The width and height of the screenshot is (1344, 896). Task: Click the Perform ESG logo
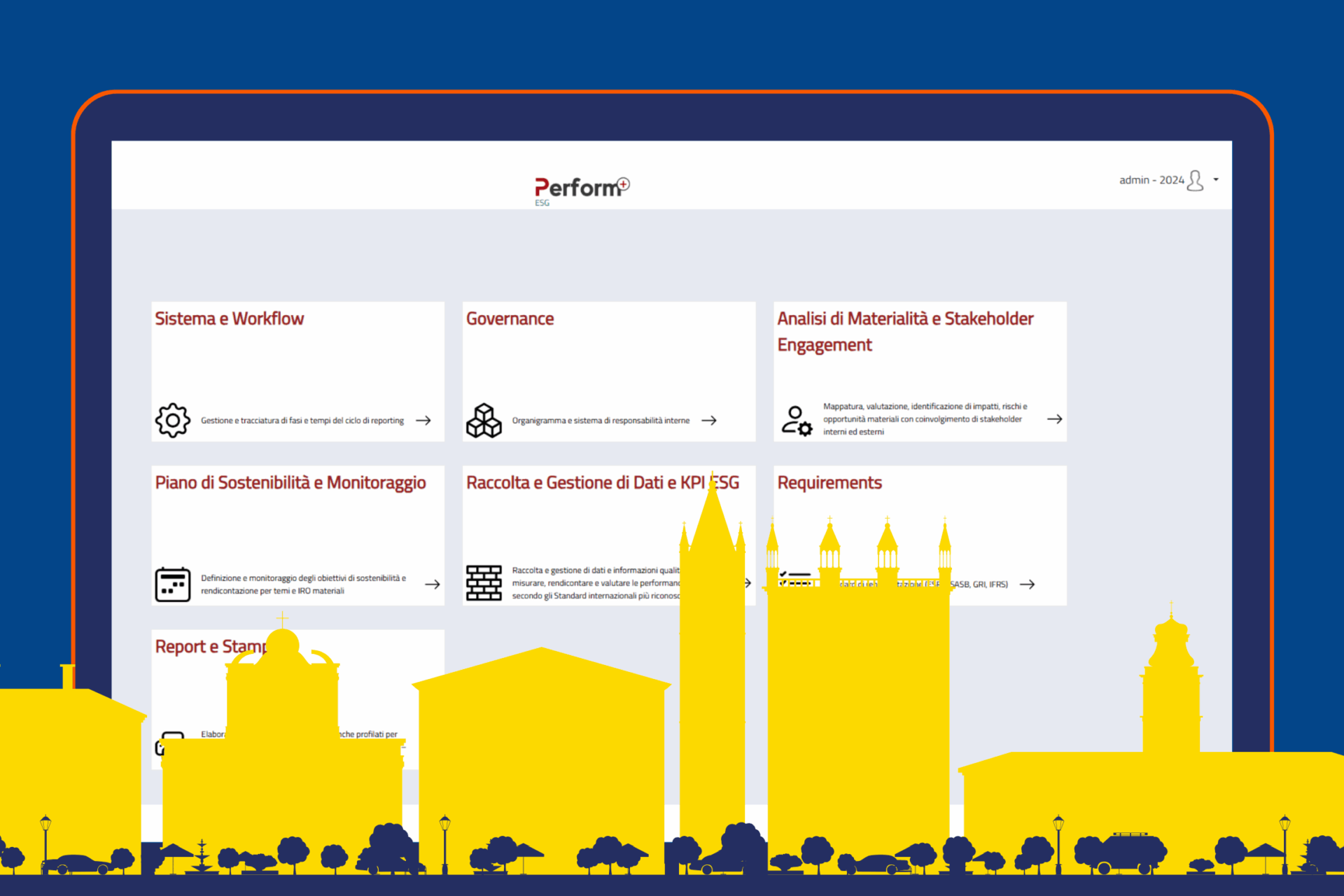pyautogui.click(x=581, y=189)
